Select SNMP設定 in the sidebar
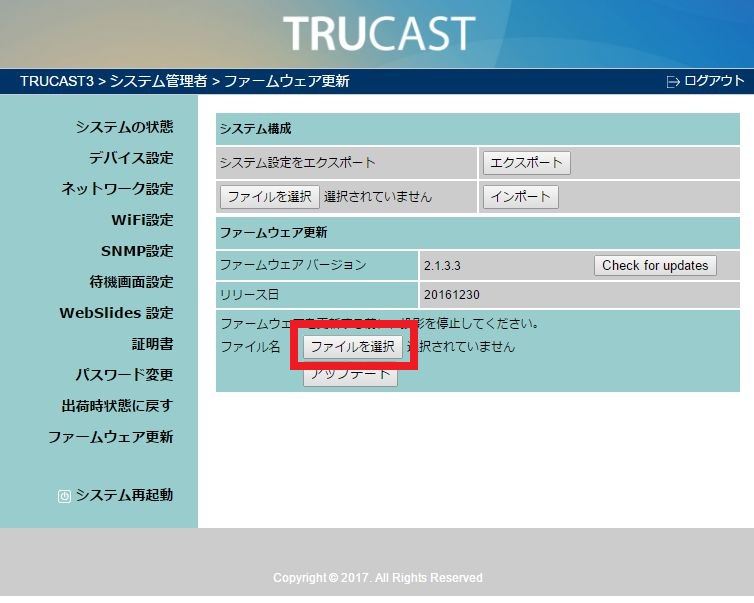The width and height of the screenshot is (754, 603). point(137,251)
